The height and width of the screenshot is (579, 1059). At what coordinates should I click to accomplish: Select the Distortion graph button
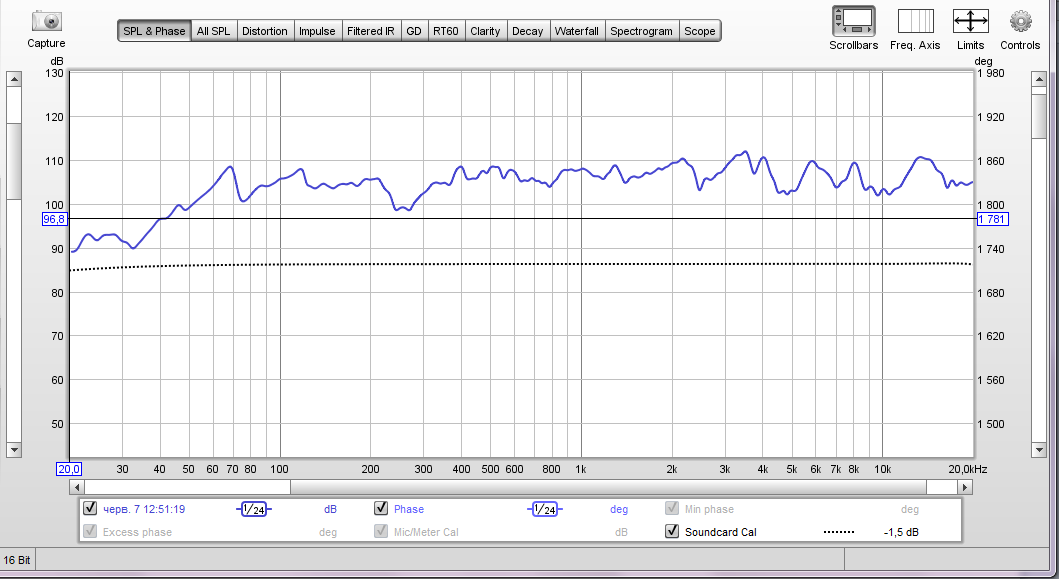[265, 31]
